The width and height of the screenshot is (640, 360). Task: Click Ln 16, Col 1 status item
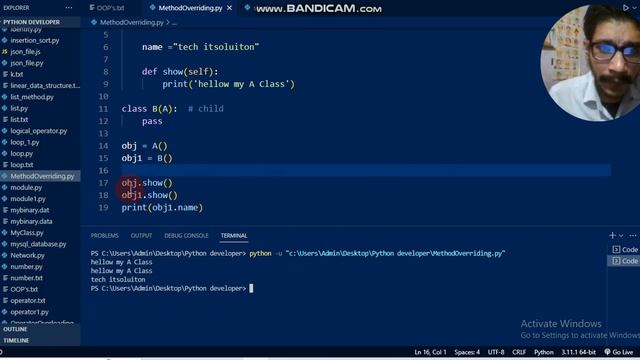pos(430,352)
